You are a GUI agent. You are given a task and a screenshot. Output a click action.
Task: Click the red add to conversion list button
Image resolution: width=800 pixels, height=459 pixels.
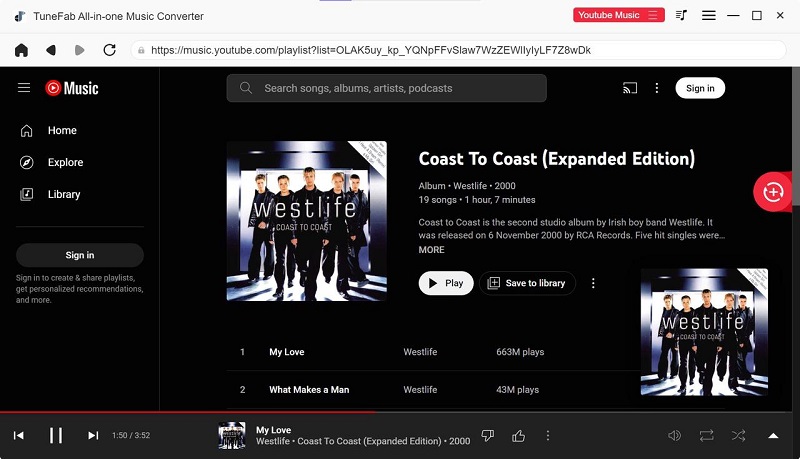(772, 192)
